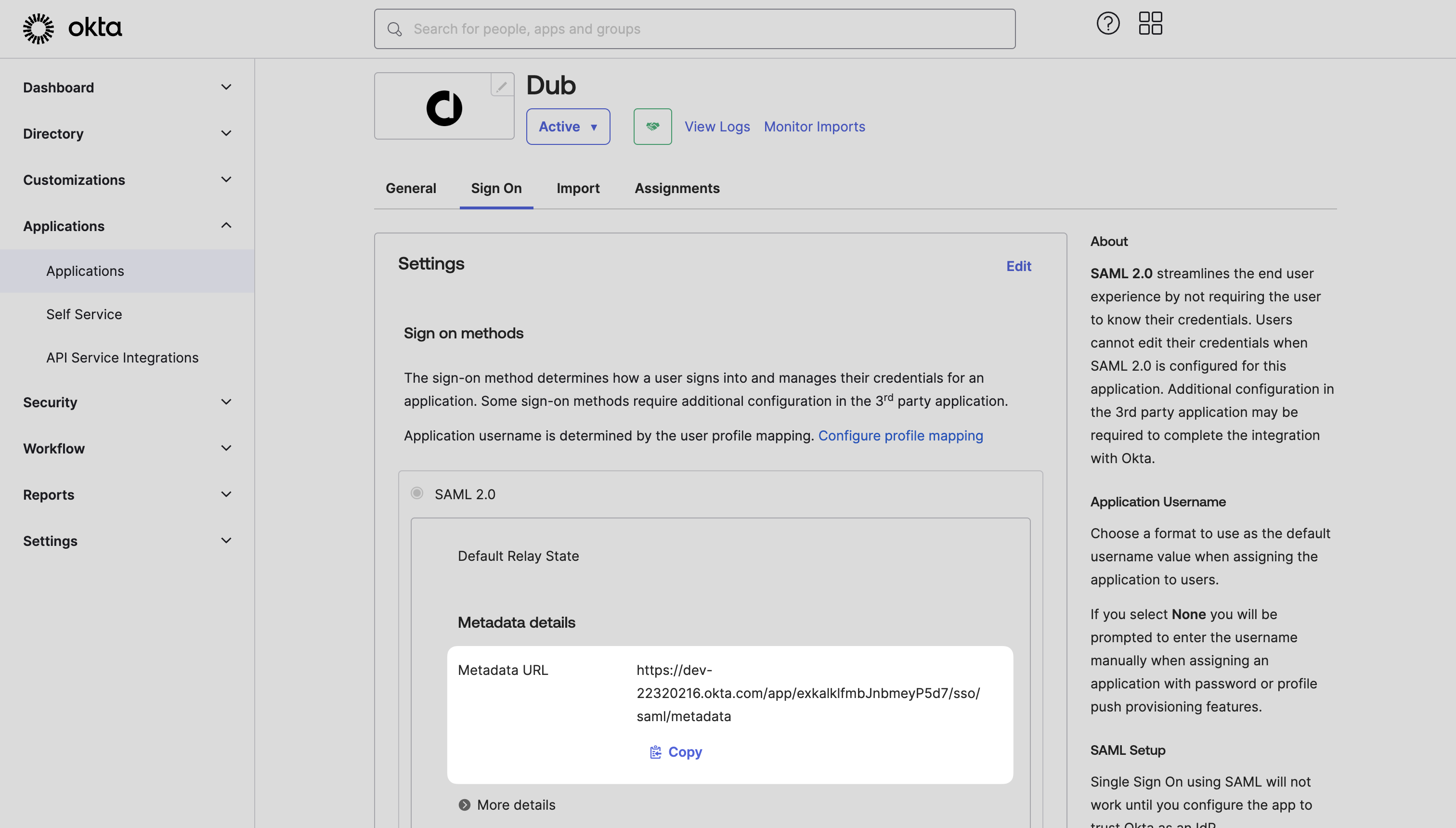Click the More details info circle icon
Viewport: 1456px width, 828px height.
(464, 804)
